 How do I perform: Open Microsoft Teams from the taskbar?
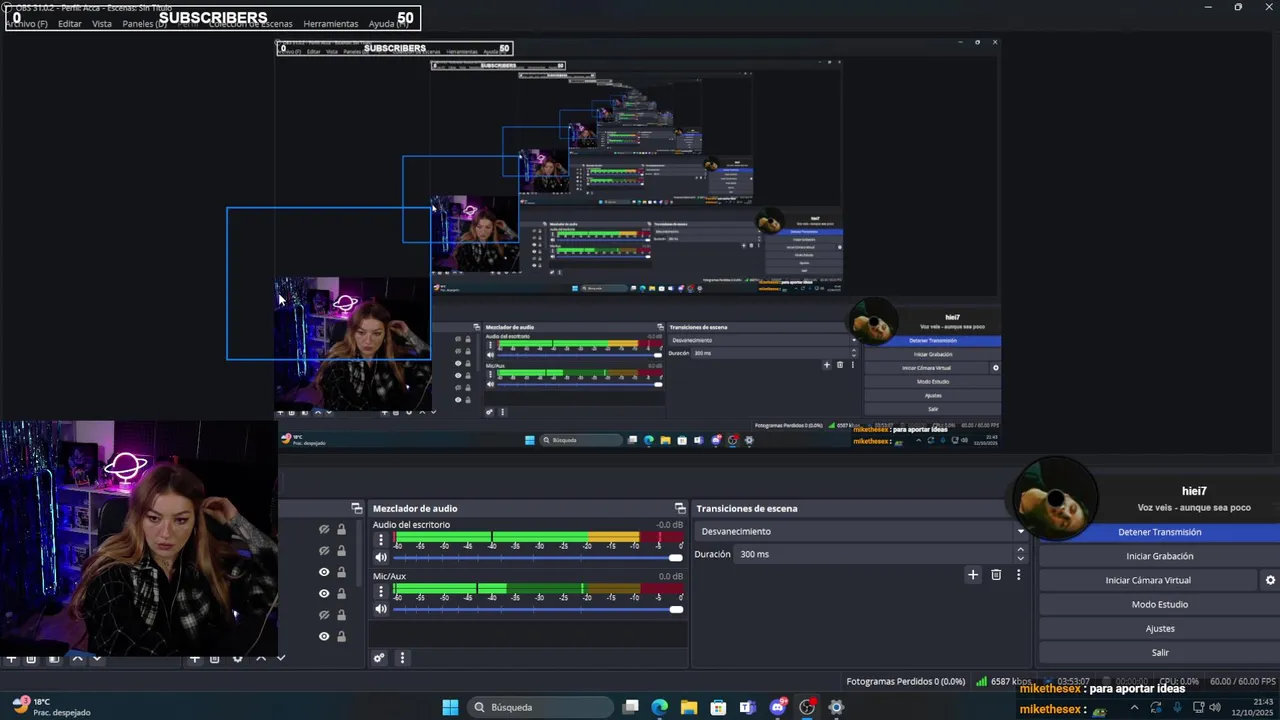coord(747,707)
